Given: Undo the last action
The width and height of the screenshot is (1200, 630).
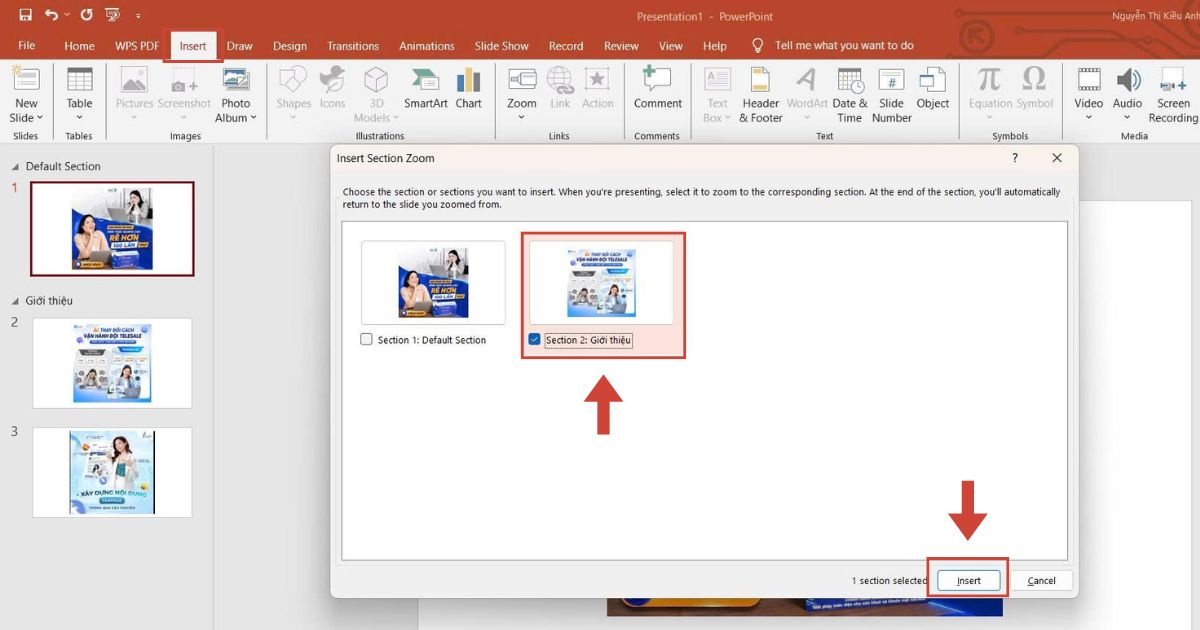Looking at the screenshot, I should pyautogui.click(x=51, y=15).
